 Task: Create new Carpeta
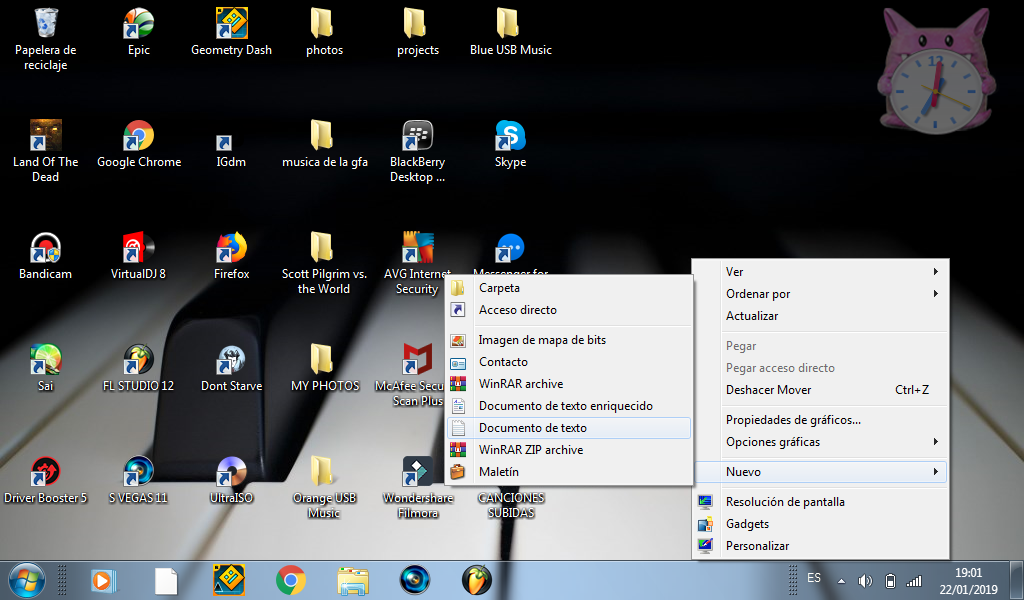tap(569, 288)
